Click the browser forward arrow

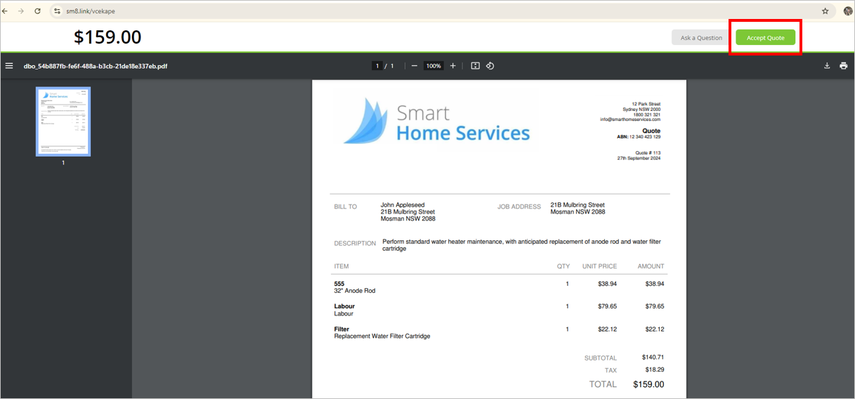pyautogui.click(x=21, y=11)
